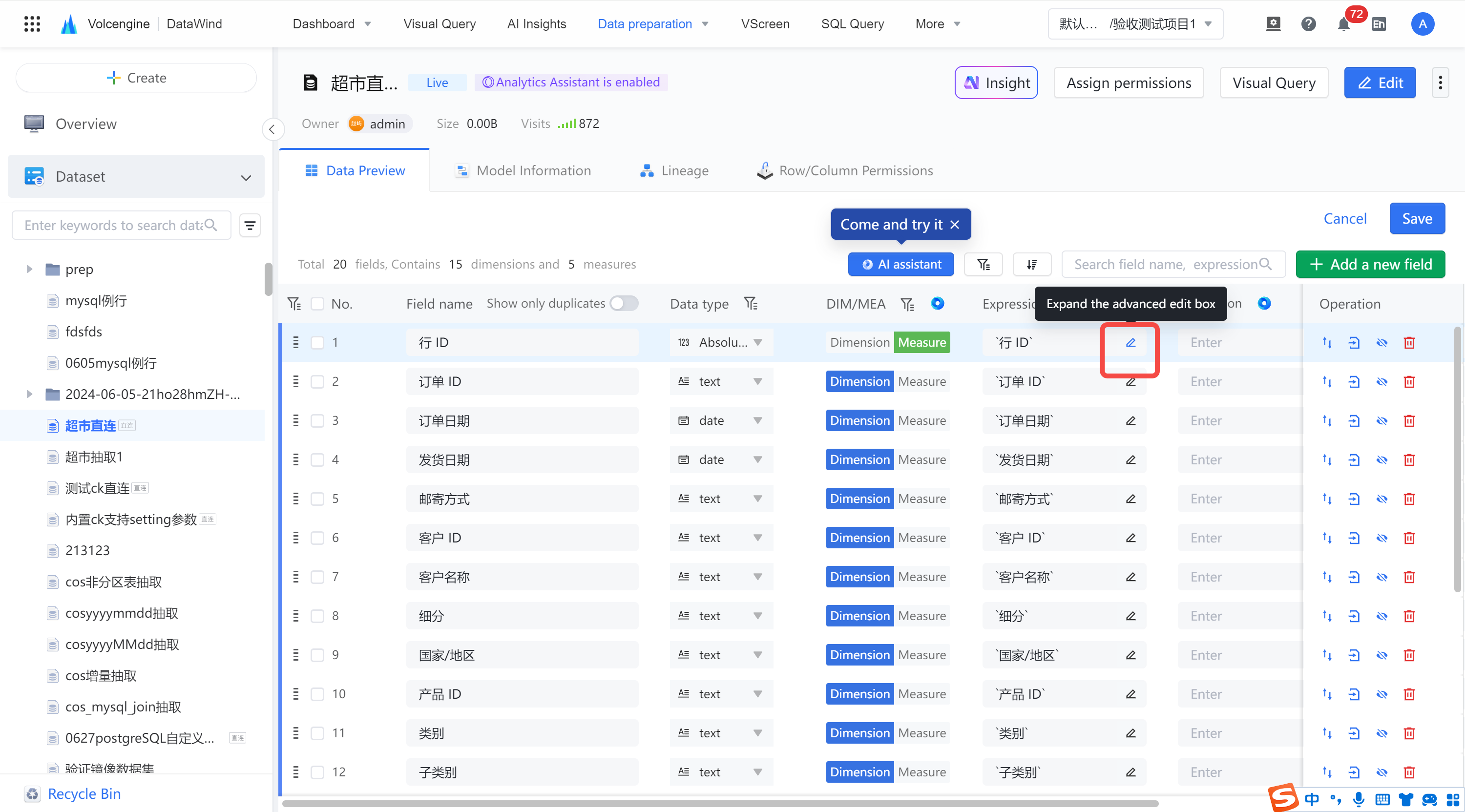Click the table header filter icon left of No.
1465x812 pixels.
[x=294, y=304]
